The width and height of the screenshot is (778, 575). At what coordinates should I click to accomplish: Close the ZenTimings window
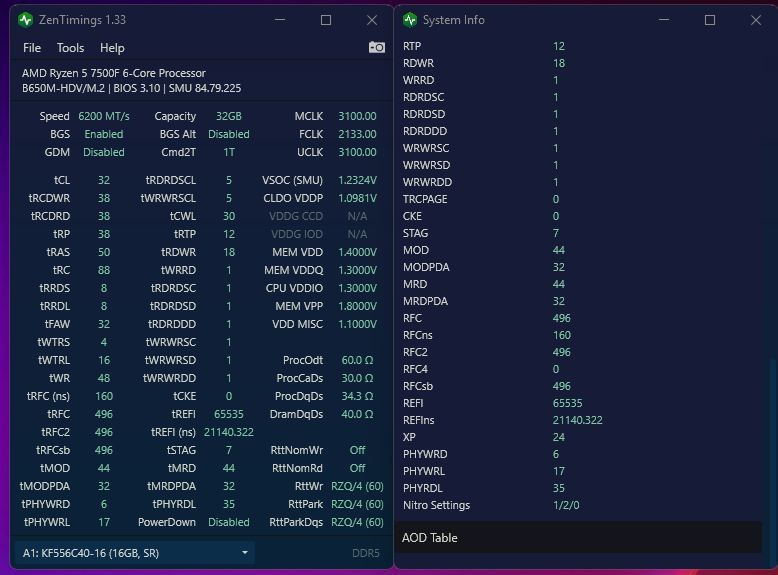pos(372,20)
